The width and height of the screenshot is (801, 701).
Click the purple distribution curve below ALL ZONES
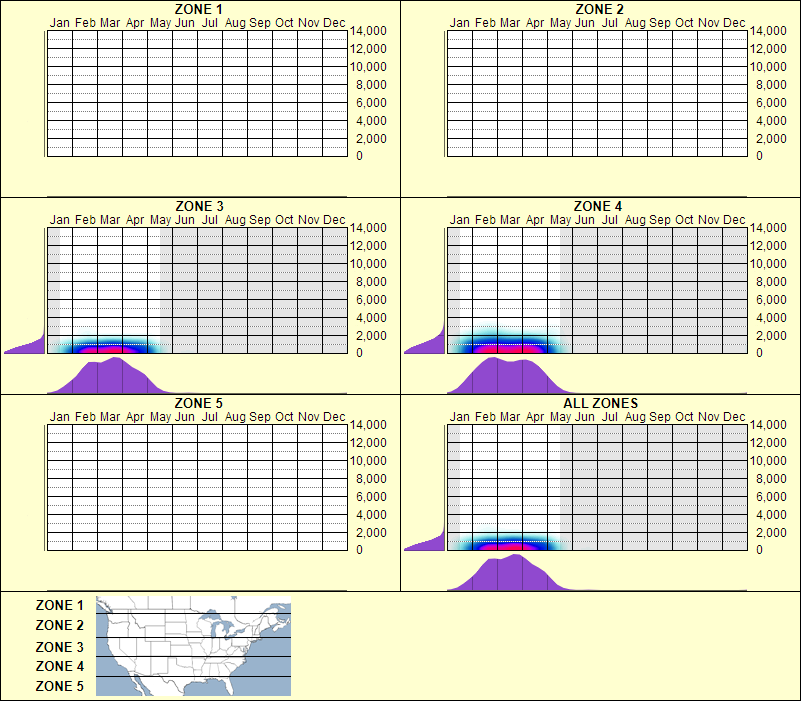pyautogui.click(x=510, y=575)
